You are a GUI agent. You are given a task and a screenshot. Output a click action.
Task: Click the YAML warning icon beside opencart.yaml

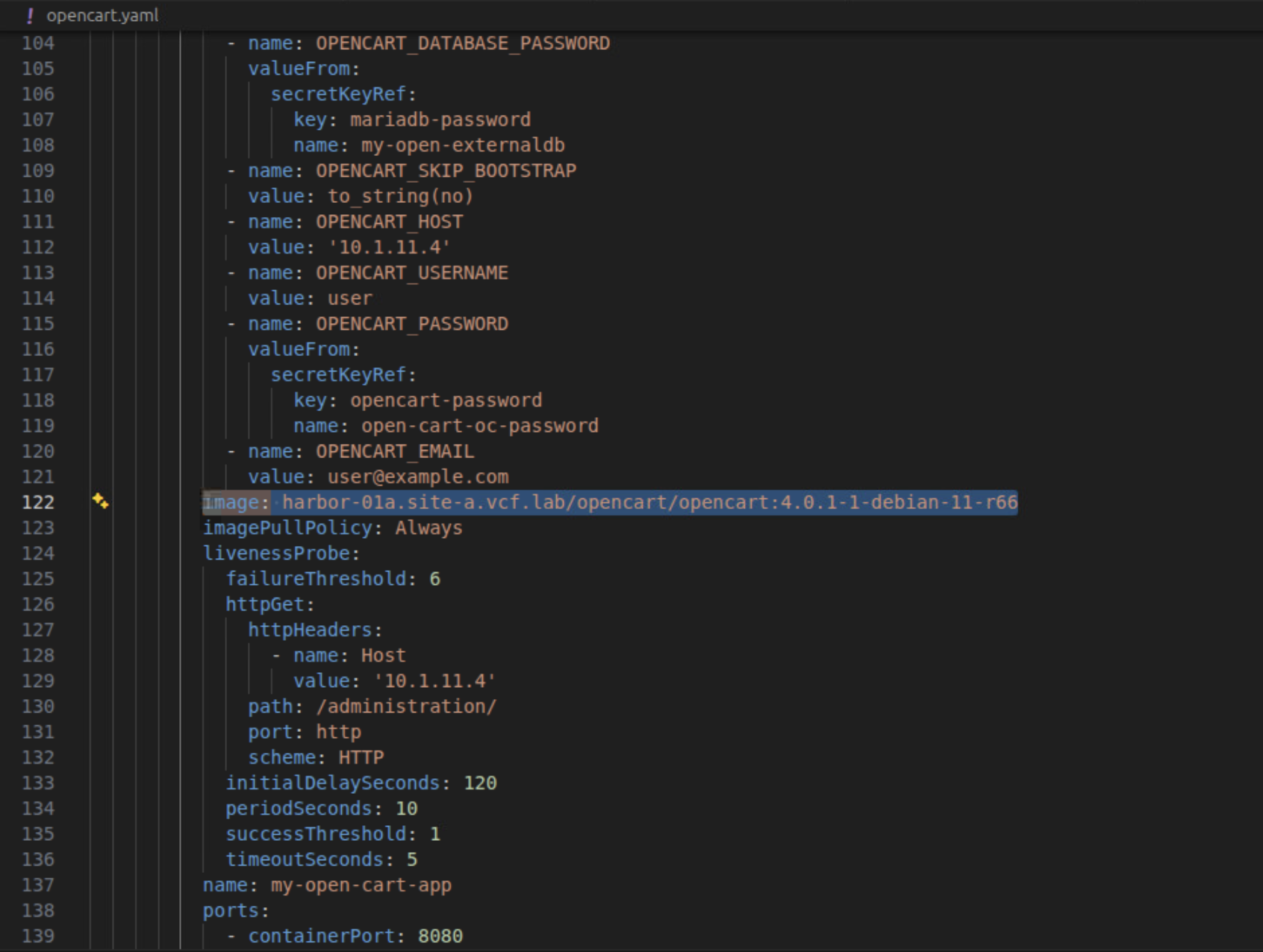[x=29, y=15]
